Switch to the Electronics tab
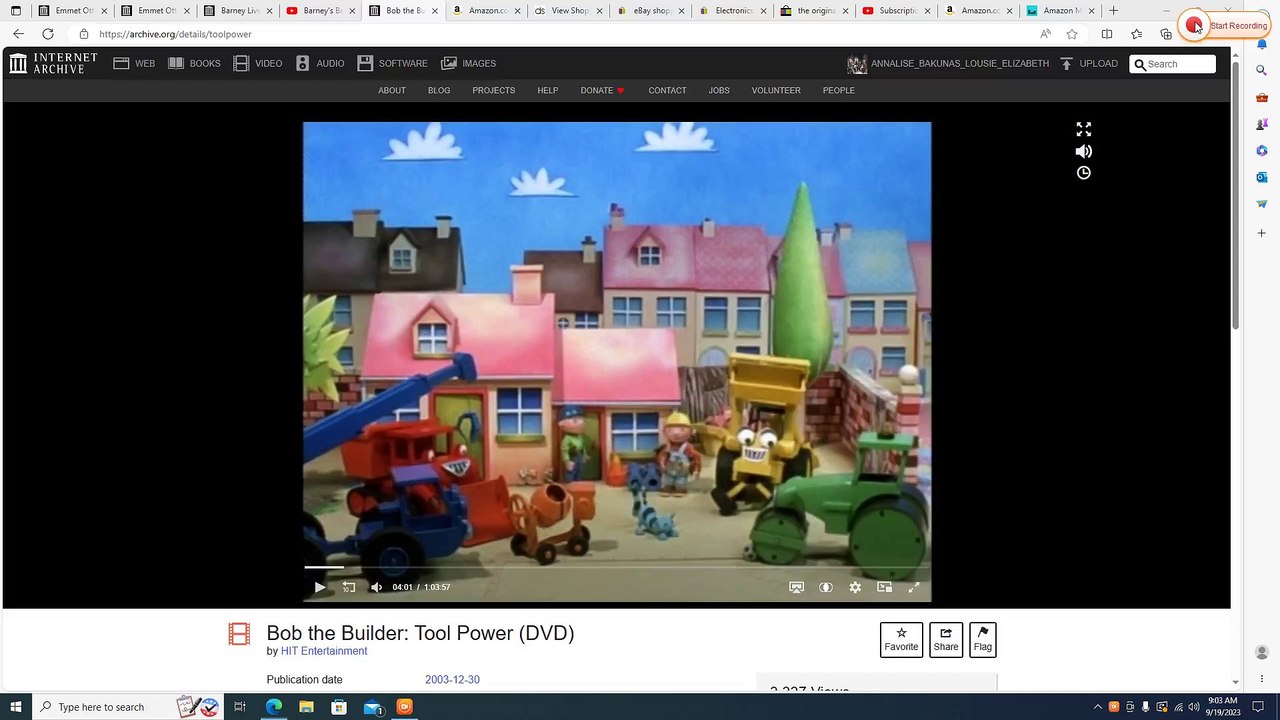The height and width of the screenshot is (720, 1280). [x=733, y=11]
